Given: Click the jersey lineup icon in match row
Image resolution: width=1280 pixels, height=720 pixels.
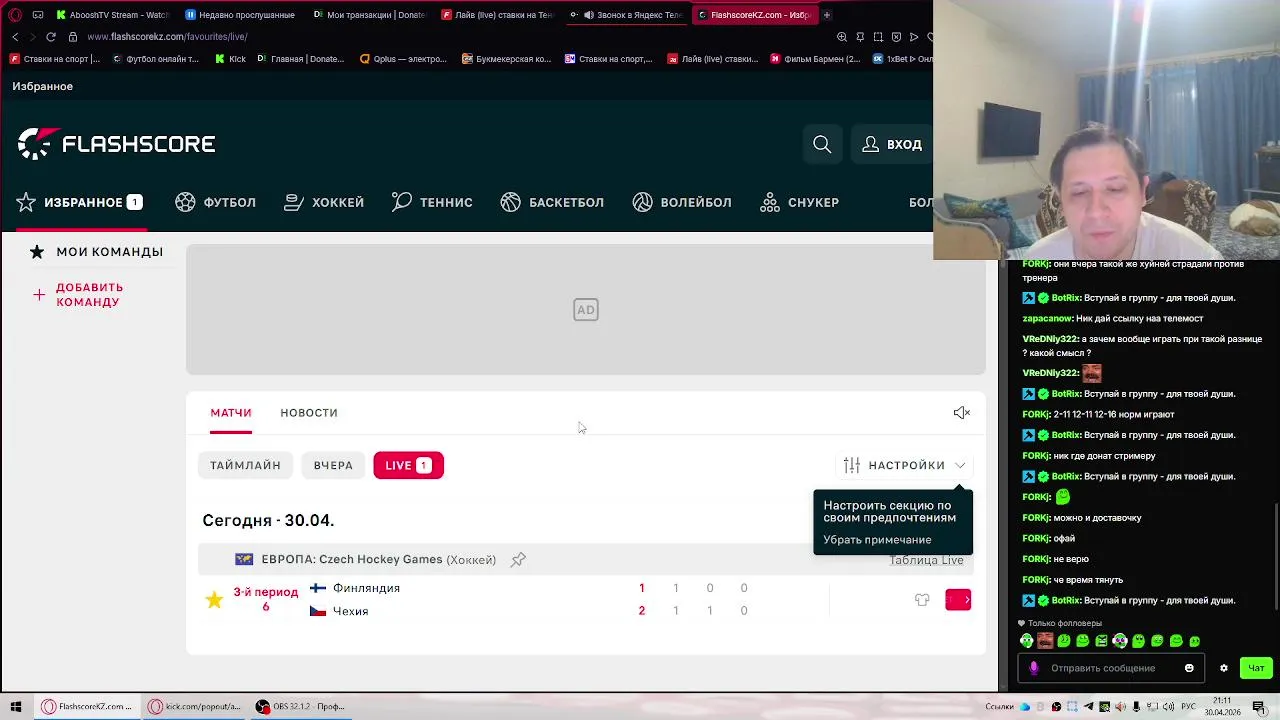Looking at the screenshot, I should pyautogui.click(x=922, y=600).
